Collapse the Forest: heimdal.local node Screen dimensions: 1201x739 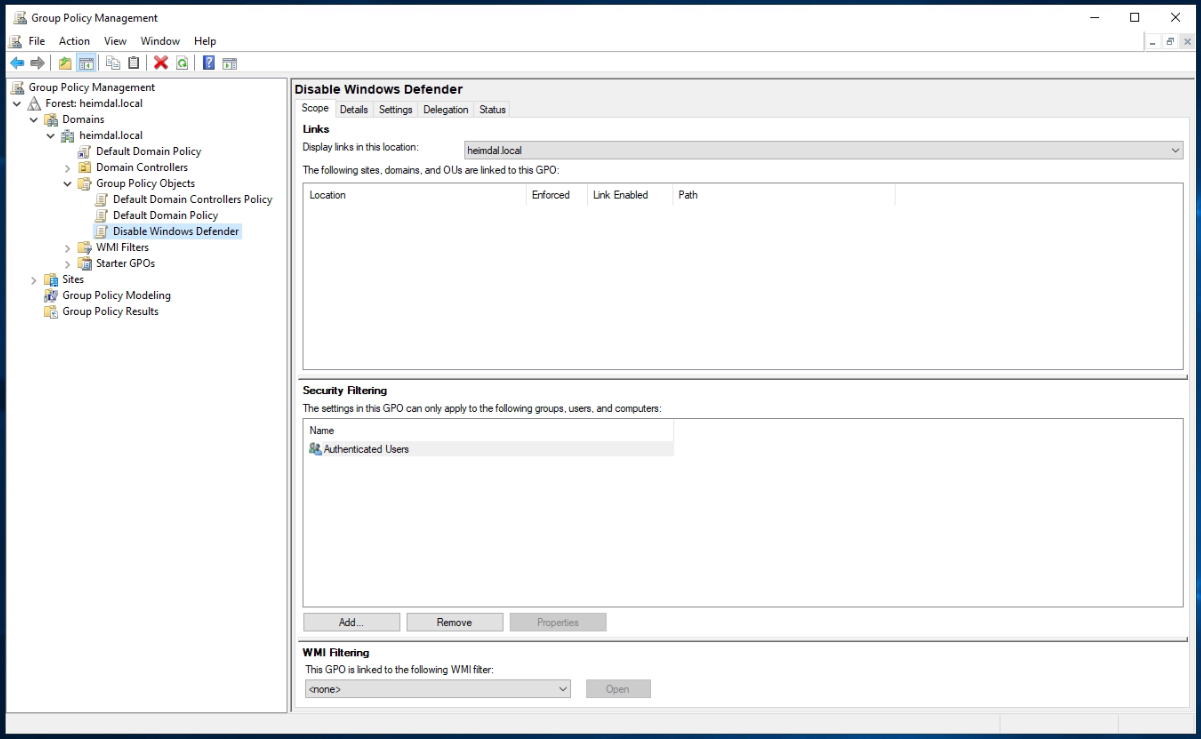point(17,103)
